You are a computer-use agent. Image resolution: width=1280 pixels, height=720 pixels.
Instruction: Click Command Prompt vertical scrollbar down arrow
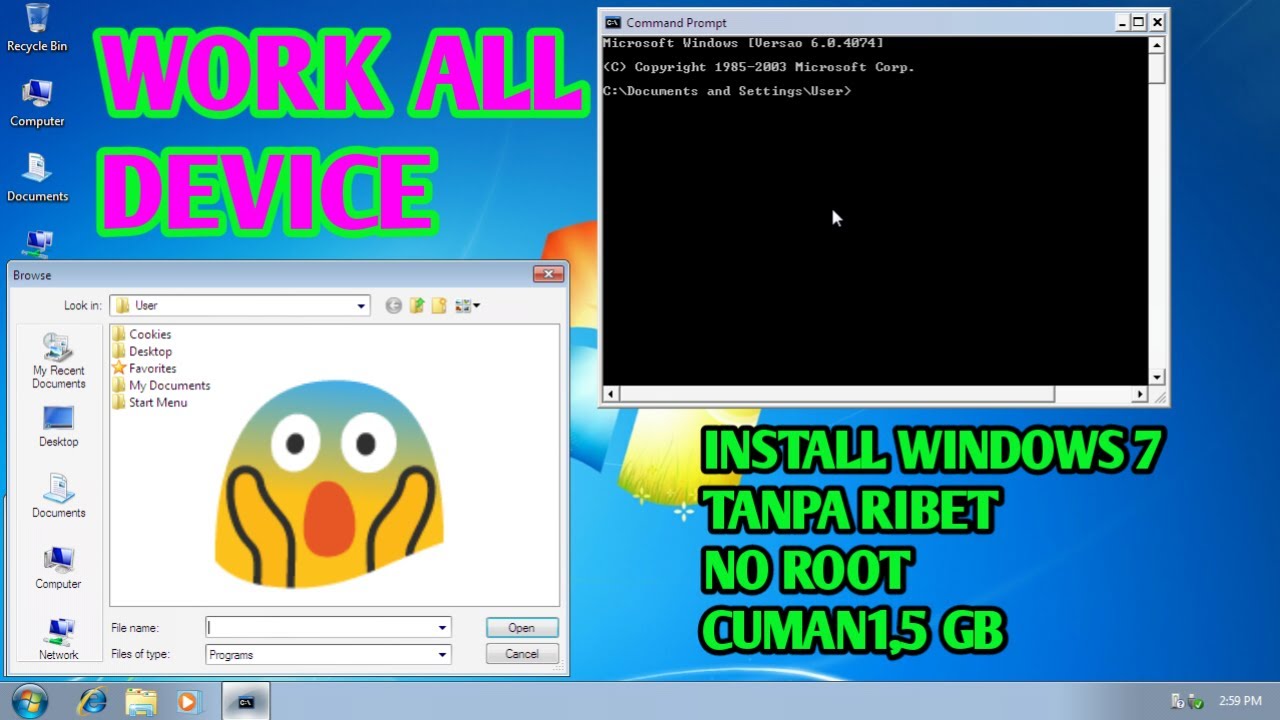[x=1157, y=378]
